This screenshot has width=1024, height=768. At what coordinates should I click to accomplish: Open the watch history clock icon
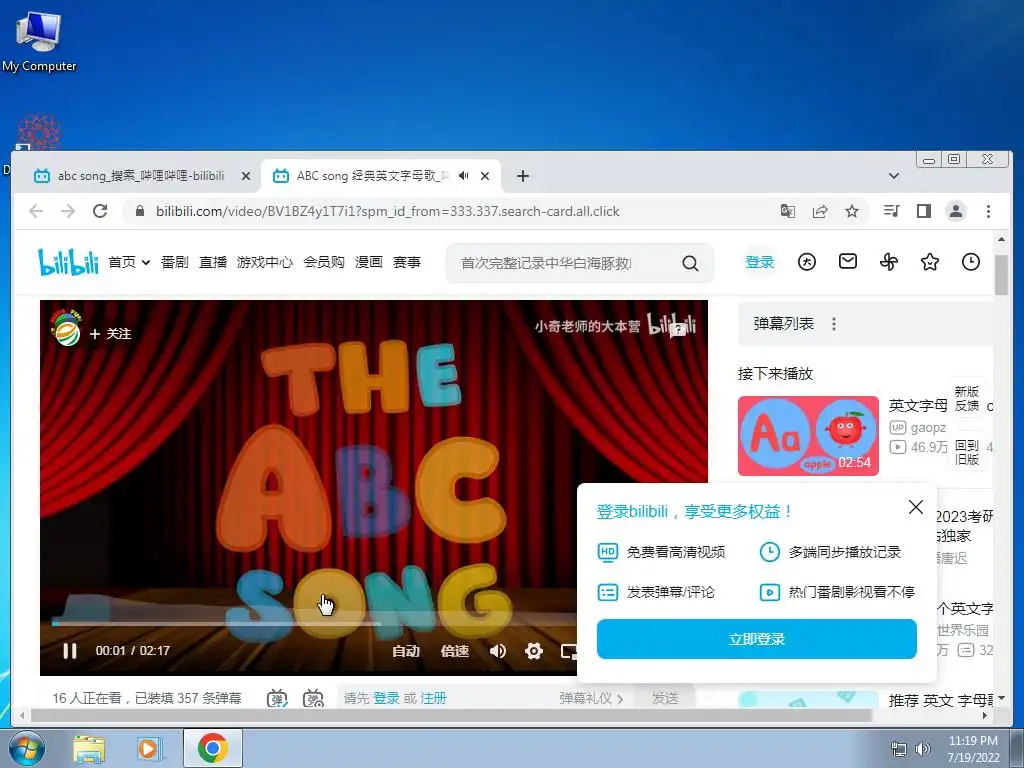pyautogui.click(x=971, y=262)
